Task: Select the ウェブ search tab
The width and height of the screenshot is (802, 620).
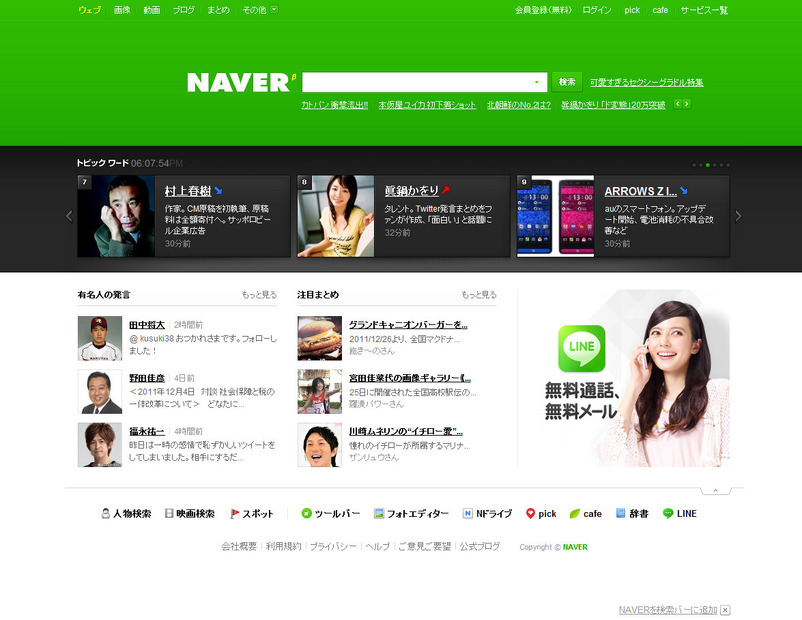Action: click(90, 10)
